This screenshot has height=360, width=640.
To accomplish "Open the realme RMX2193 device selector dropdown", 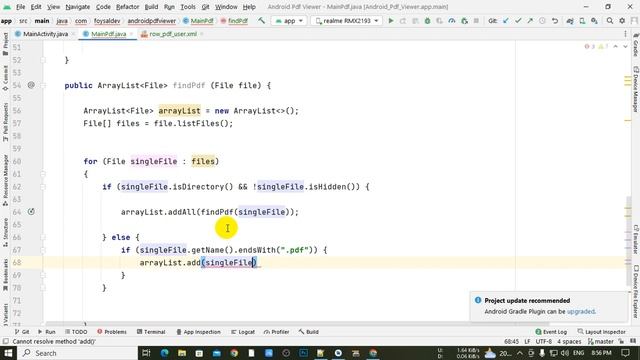I will click(x=346, y=21).
